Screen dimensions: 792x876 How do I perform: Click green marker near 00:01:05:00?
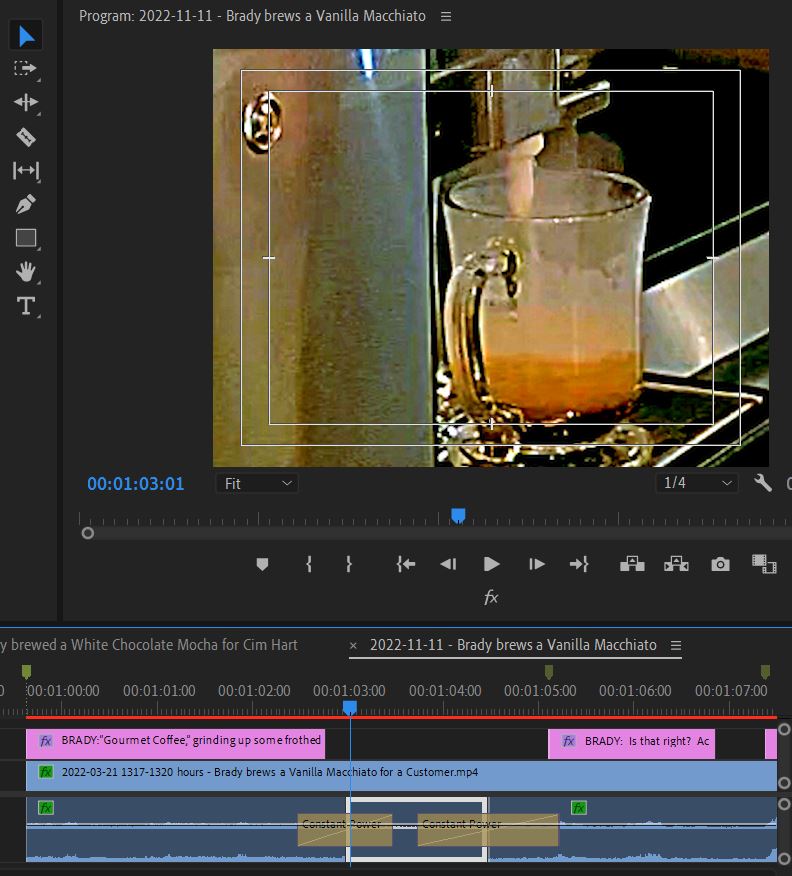tap(549, 672)
